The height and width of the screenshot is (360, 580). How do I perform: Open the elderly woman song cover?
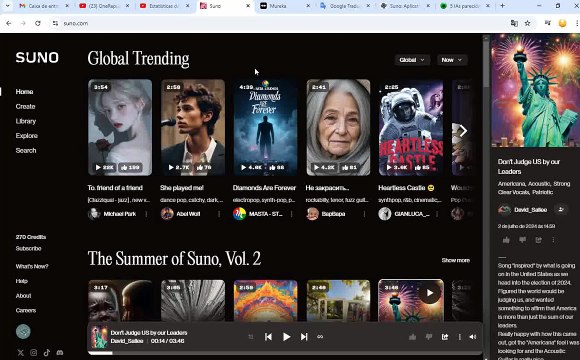tap(338, 127)
